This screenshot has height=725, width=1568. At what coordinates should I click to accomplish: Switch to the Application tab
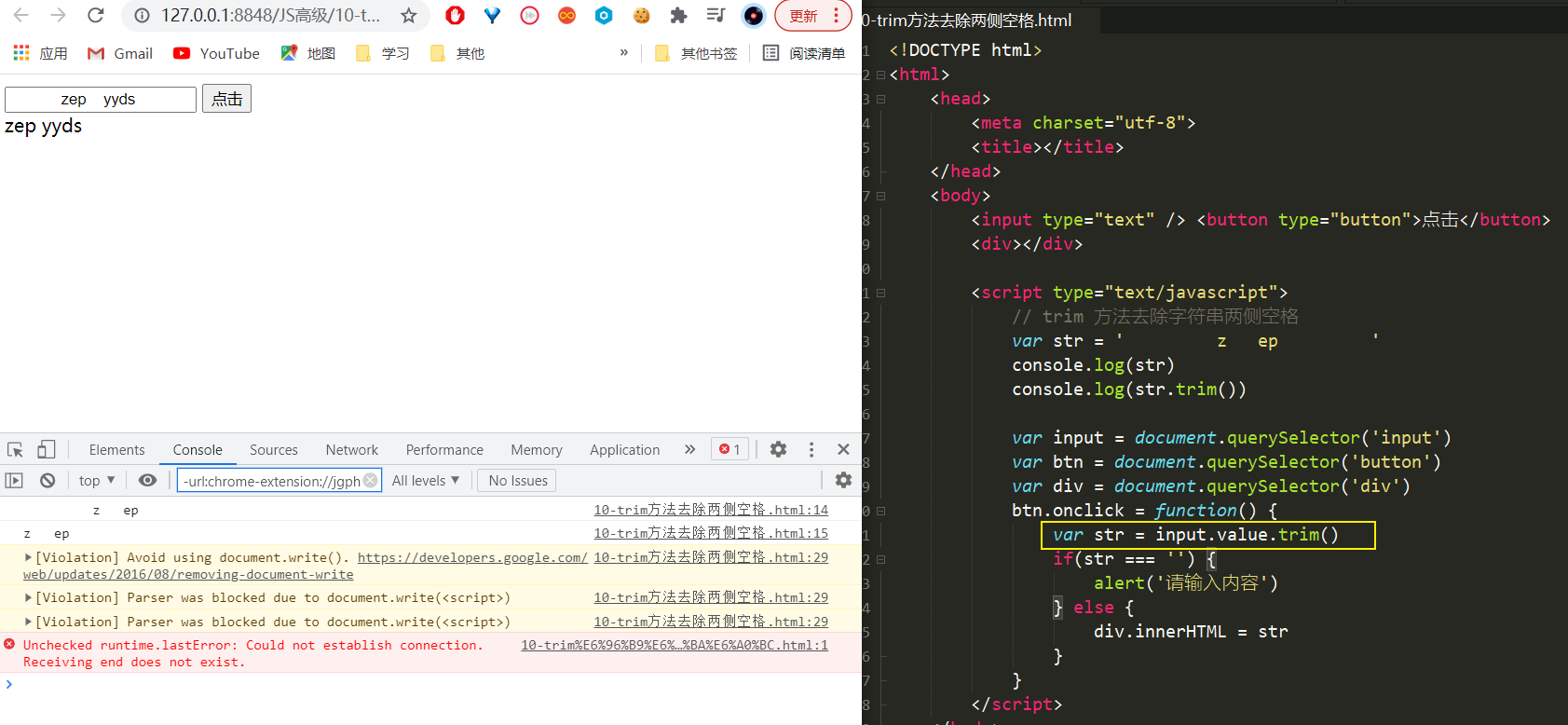pyautogui.click(x=624, y=450)
